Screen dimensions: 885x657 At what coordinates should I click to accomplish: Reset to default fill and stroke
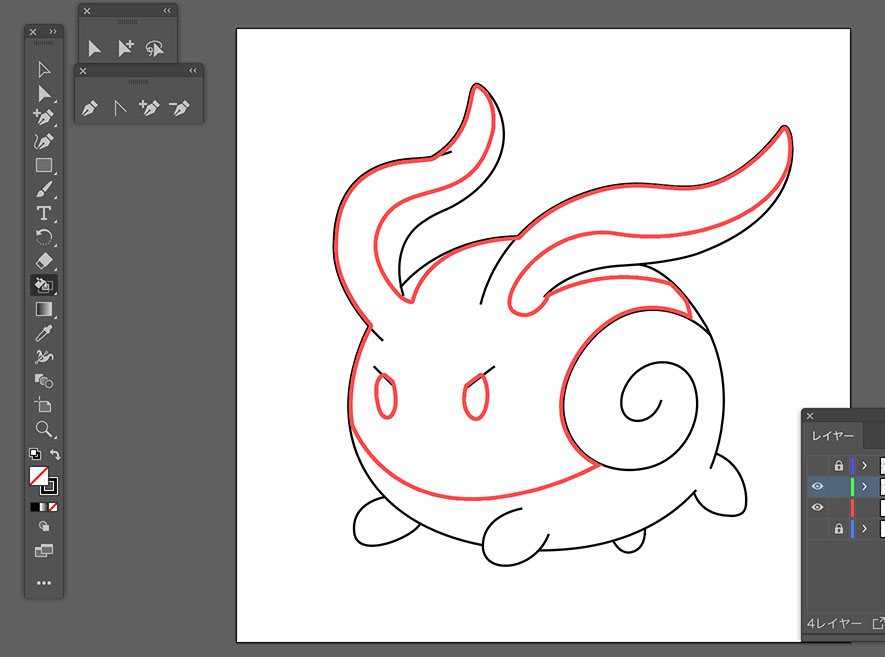[34, 453]
